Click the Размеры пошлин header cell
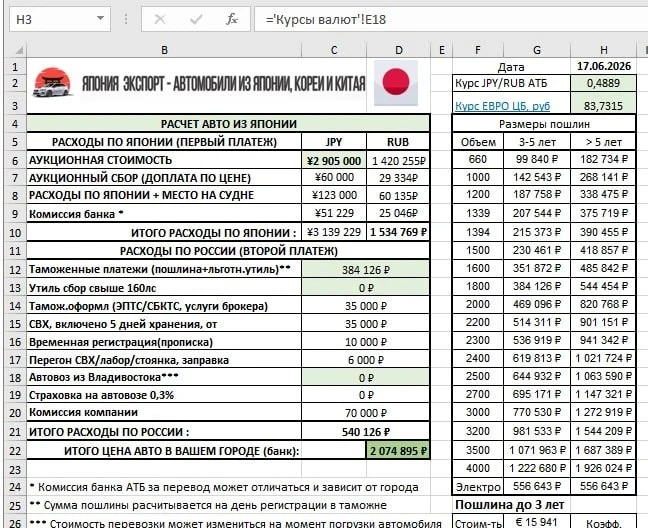648x528 pixels. pyautogui.click(x=544, y=124)
